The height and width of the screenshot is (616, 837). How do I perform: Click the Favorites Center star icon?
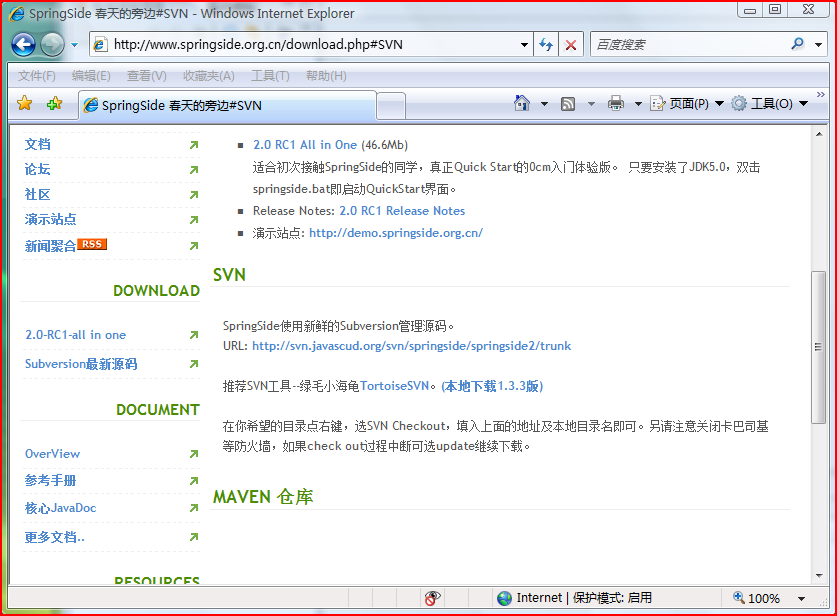tap(25, 104)
